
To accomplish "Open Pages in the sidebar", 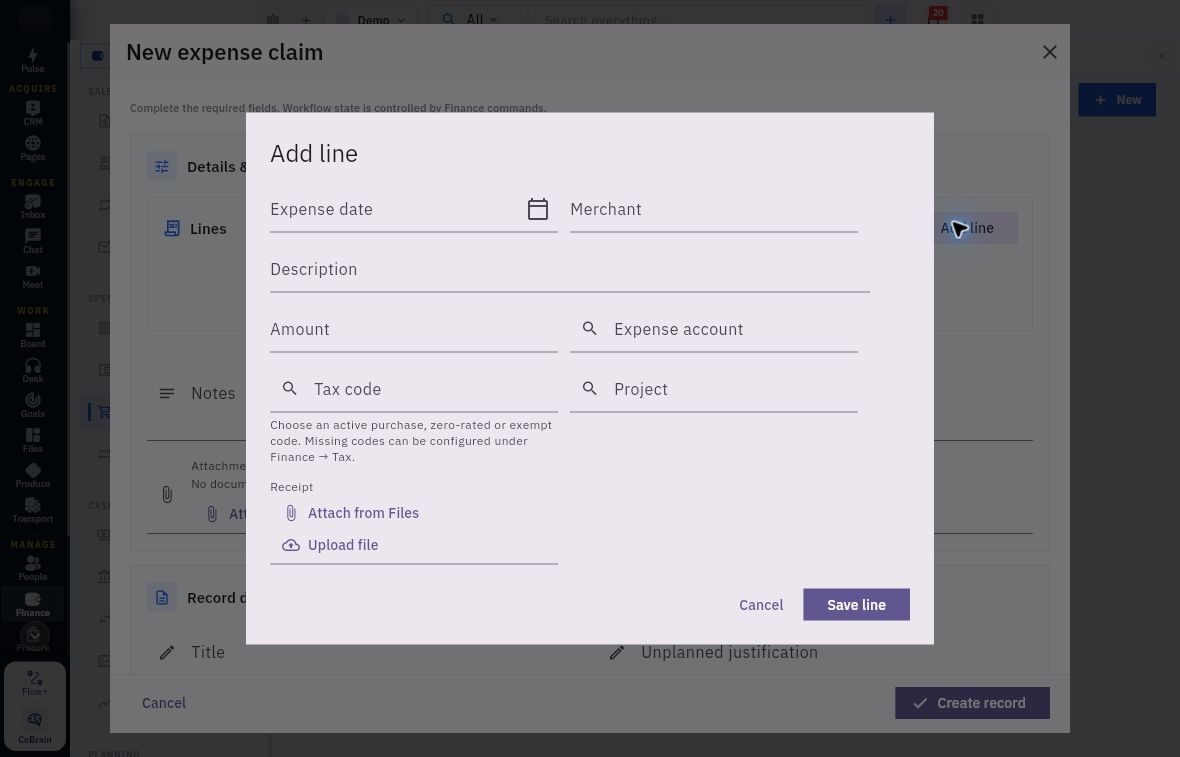I will [32, 149].
